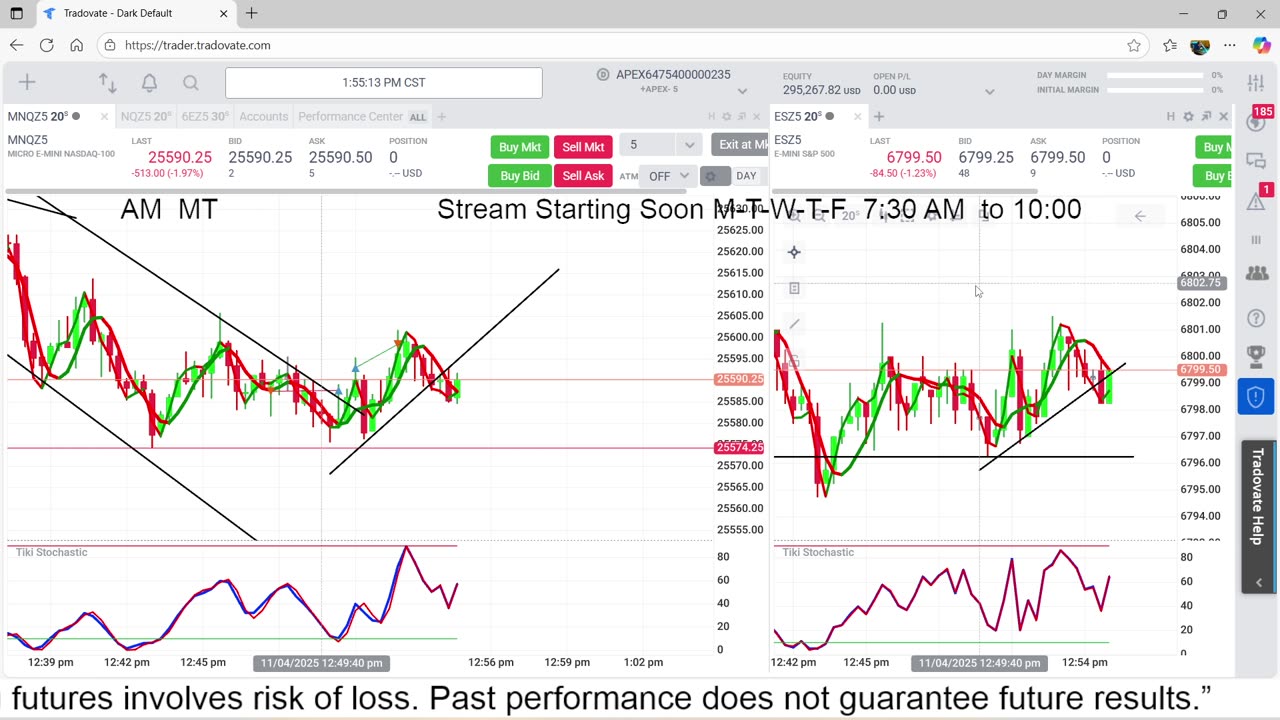Open the Accounts tab
The image size is (1280, 720).
coord(263,117)
